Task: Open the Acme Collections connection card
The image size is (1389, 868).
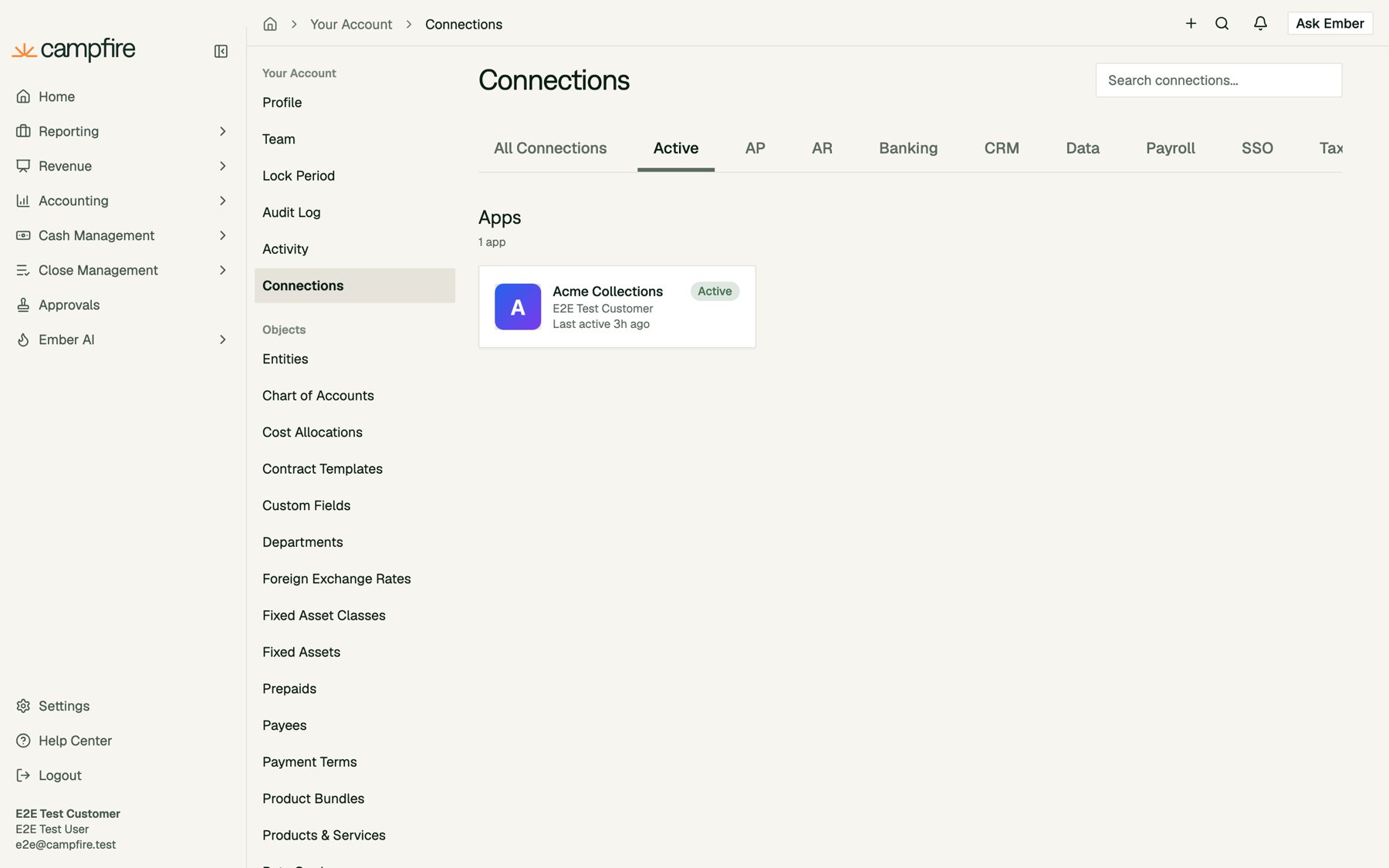Action: (617, 306)
